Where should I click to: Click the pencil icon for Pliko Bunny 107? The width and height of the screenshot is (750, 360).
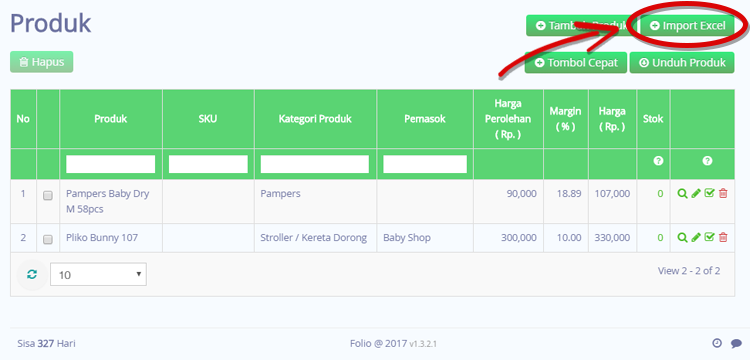tap(696, 237)
